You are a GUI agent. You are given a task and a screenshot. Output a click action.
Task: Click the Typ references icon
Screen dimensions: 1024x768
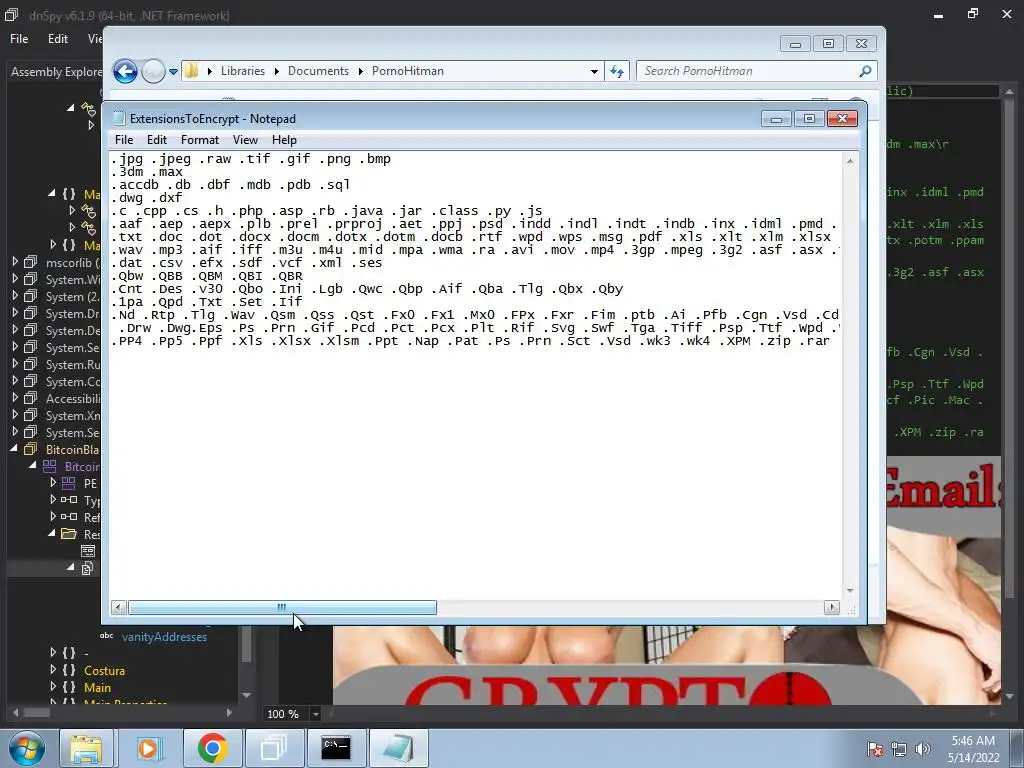point(69,500)
